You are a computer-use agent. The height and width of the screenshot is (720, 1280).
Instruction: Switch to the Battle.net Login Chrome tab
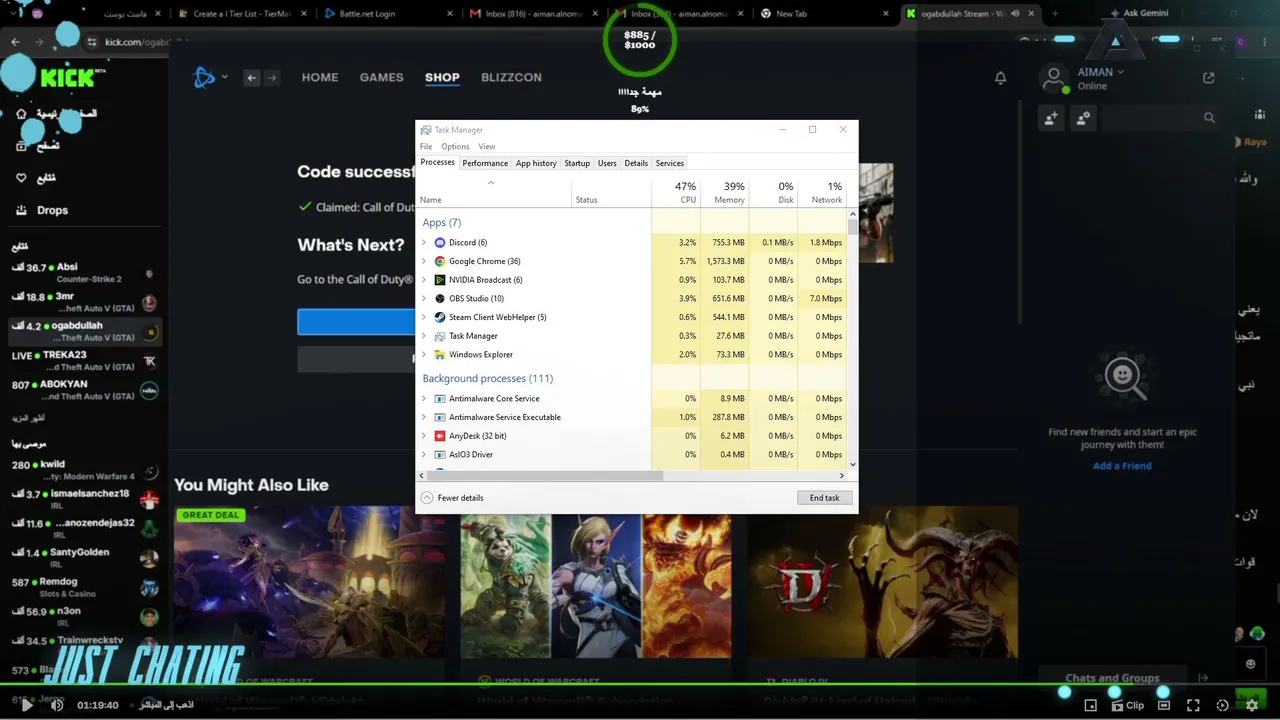[x=387, y=14]
